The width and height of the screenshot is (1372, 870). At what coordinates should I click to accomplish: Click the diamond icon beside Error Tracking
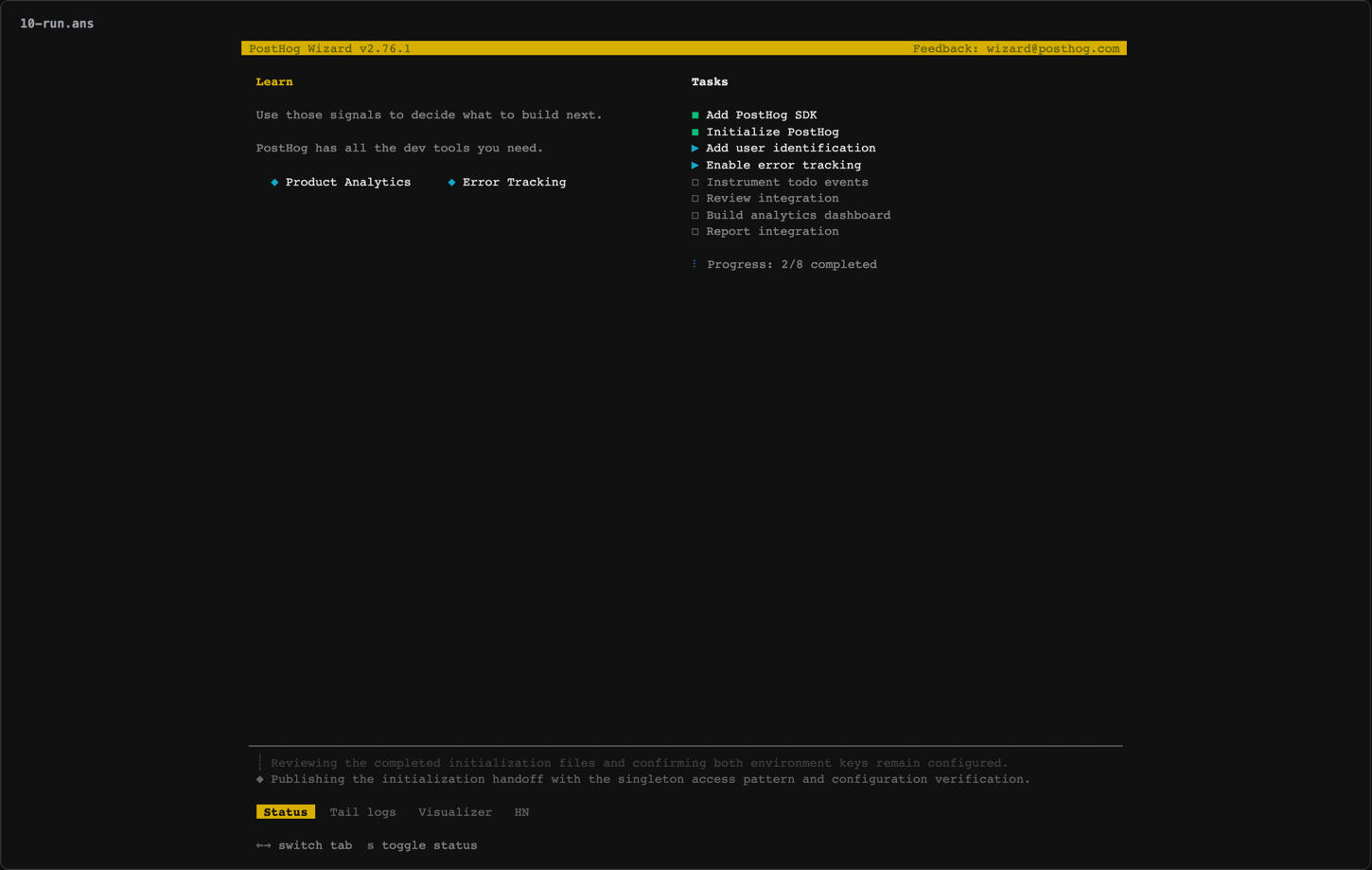coord(451,182)
